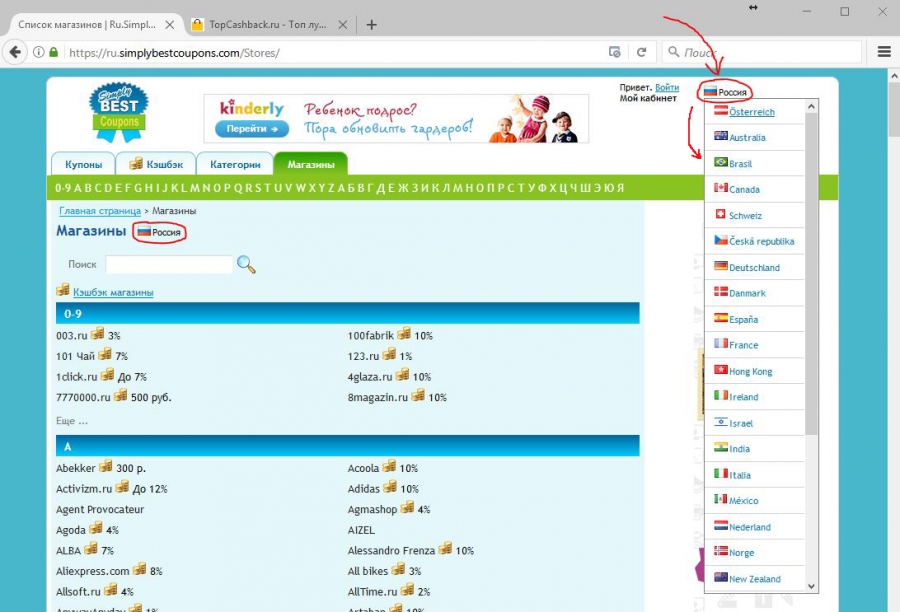This screenshot has height=612, width=900.
Task: Click the Australia flag icon
Action: point(721,136)
